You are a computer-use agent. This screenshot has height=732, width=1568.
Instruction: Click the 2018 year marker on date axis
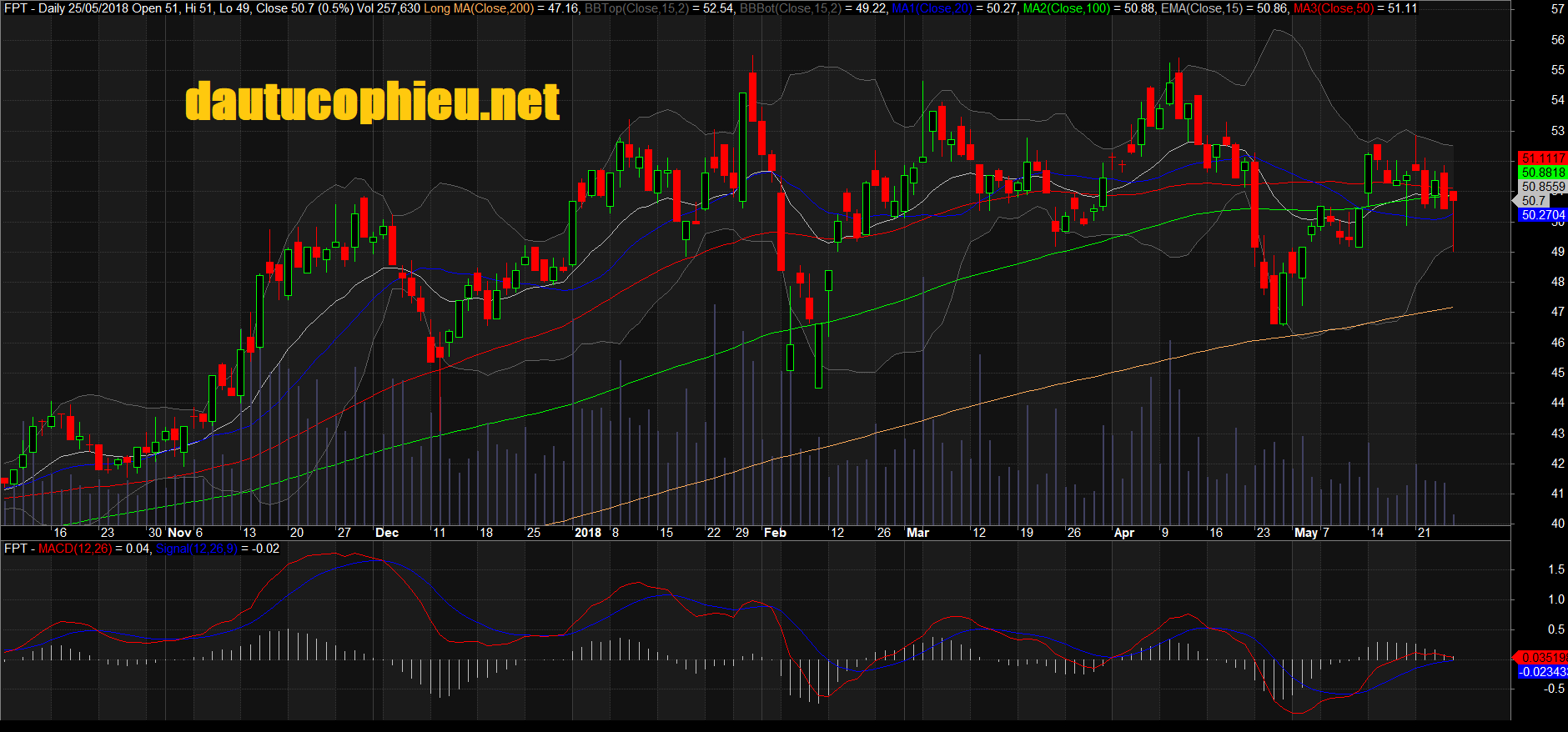pyautogui.click(x=588, y=533)
